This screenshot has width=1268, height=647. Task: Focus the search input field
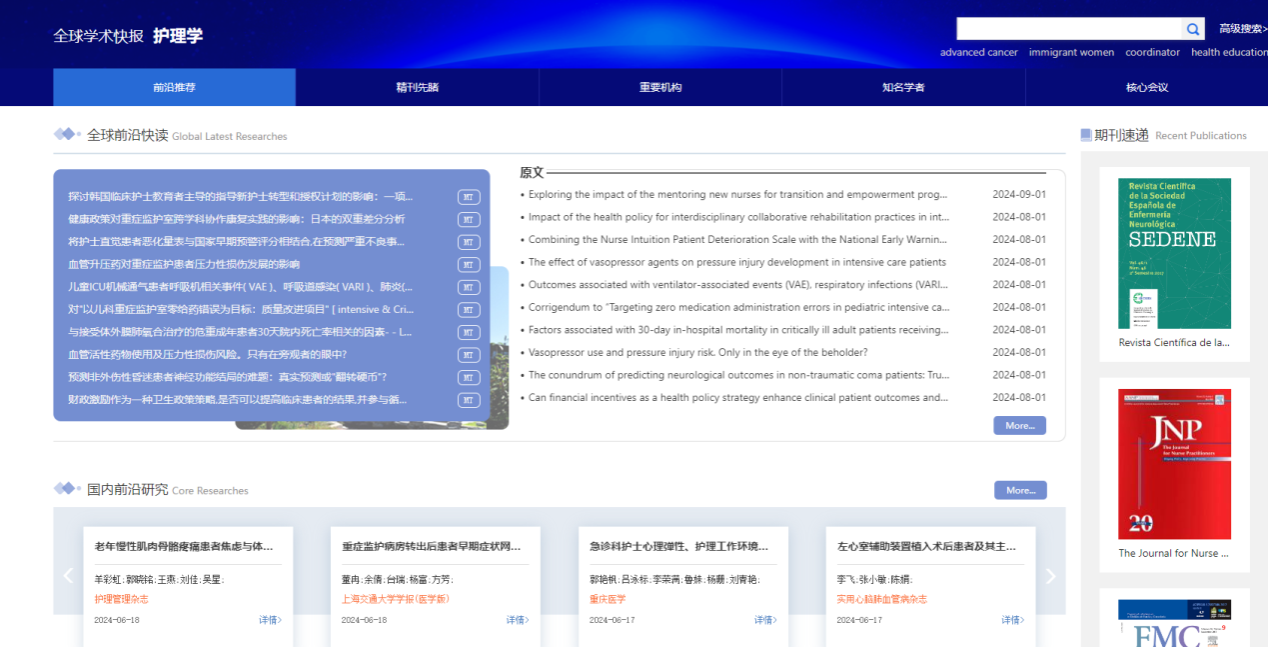pyautogui.click(x=1068, y=29)
